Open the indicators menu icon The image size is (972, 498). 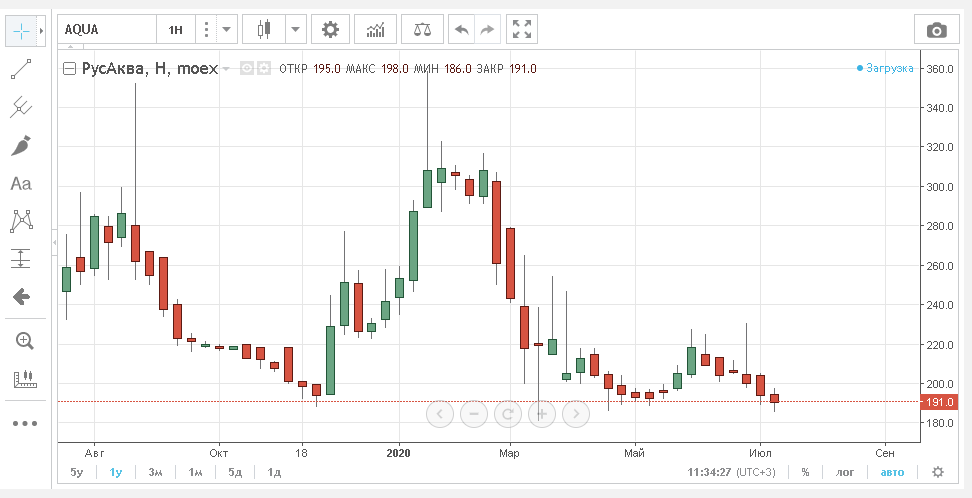click(x=376, y=29)
